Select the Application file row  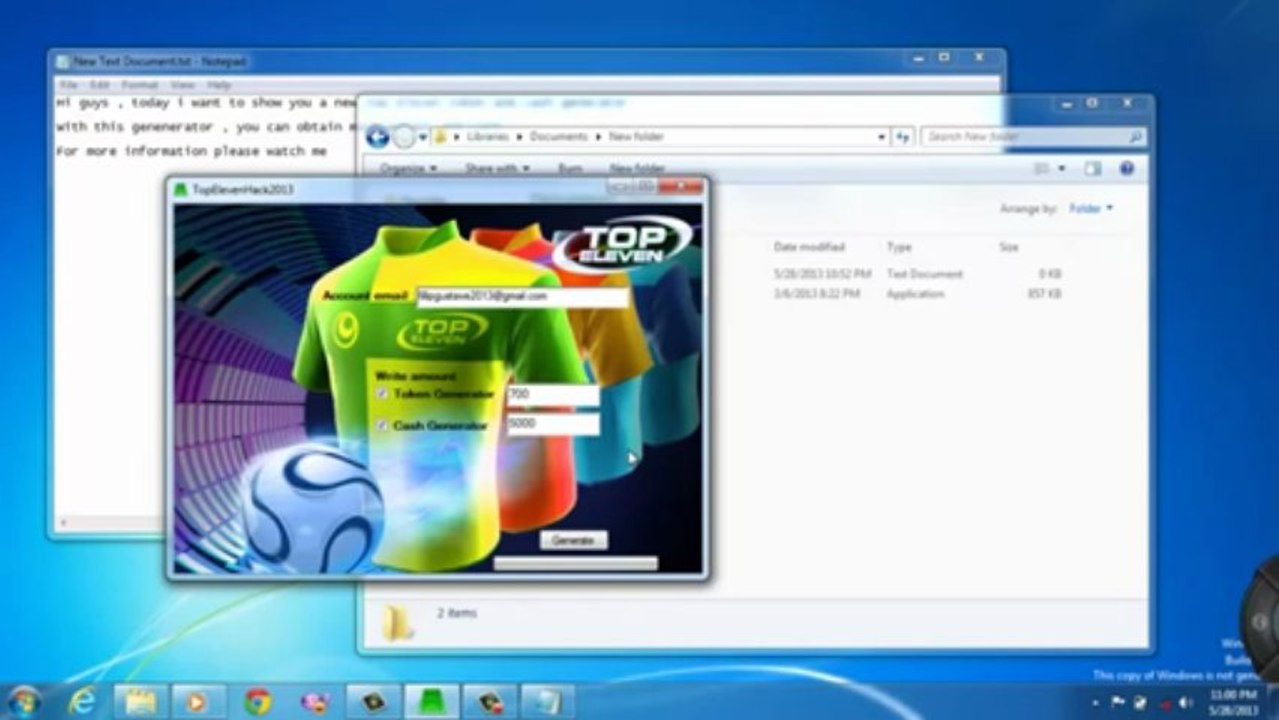(x=916, y=294)
